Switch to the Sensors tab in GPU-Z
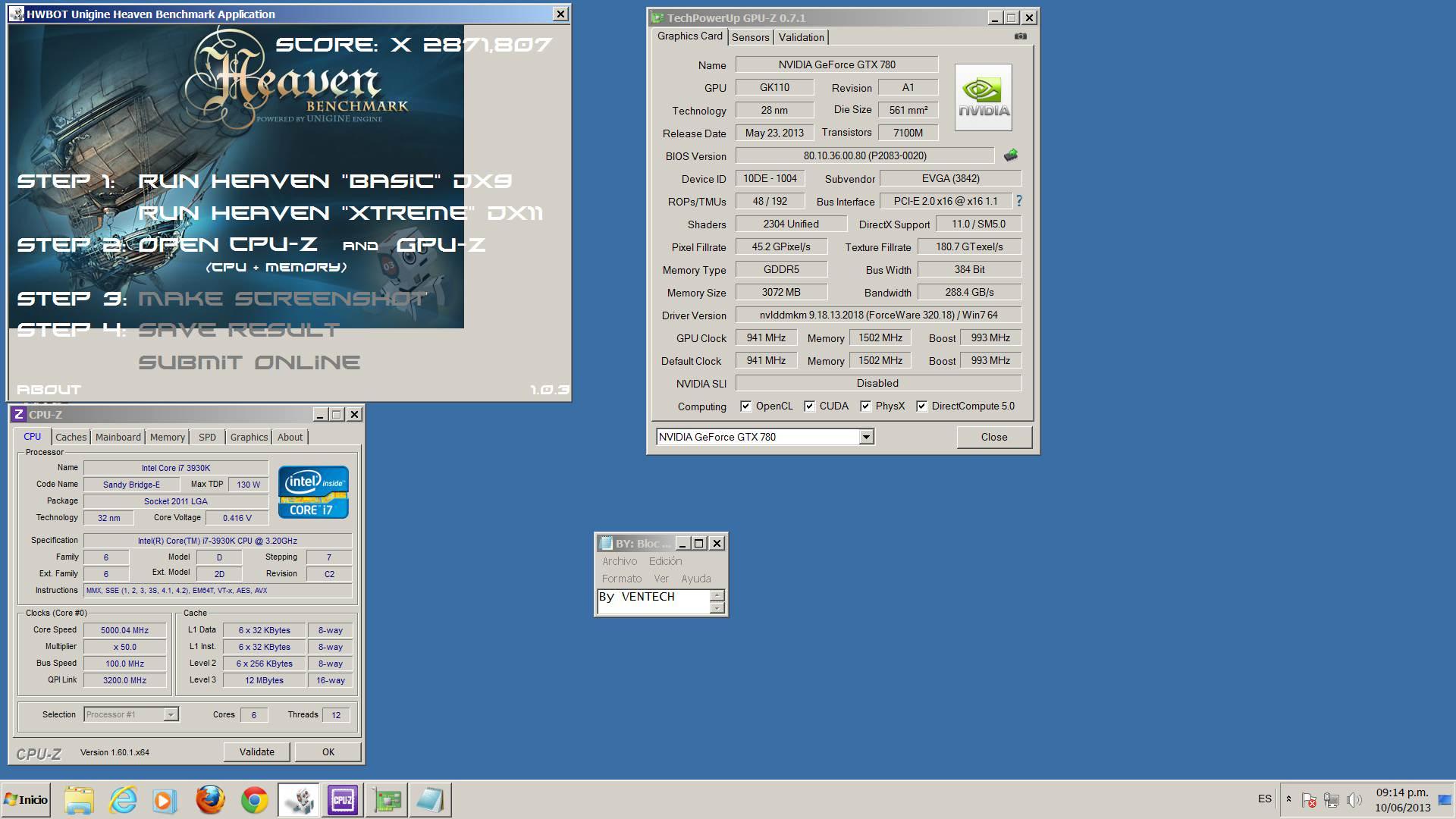The height and width of the screenshot is (819, 1456). (751, 37)
